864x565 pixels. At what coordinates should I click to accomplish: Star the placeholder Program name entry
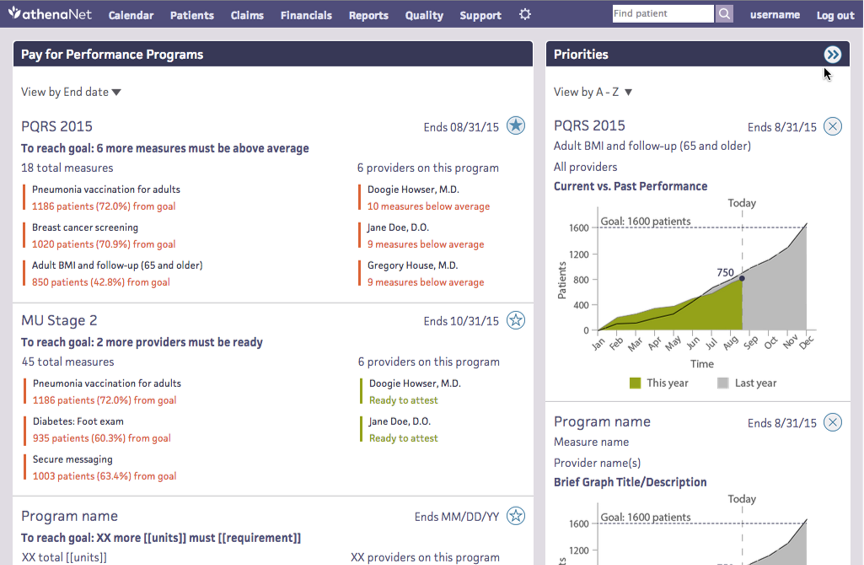click(515, 516)
